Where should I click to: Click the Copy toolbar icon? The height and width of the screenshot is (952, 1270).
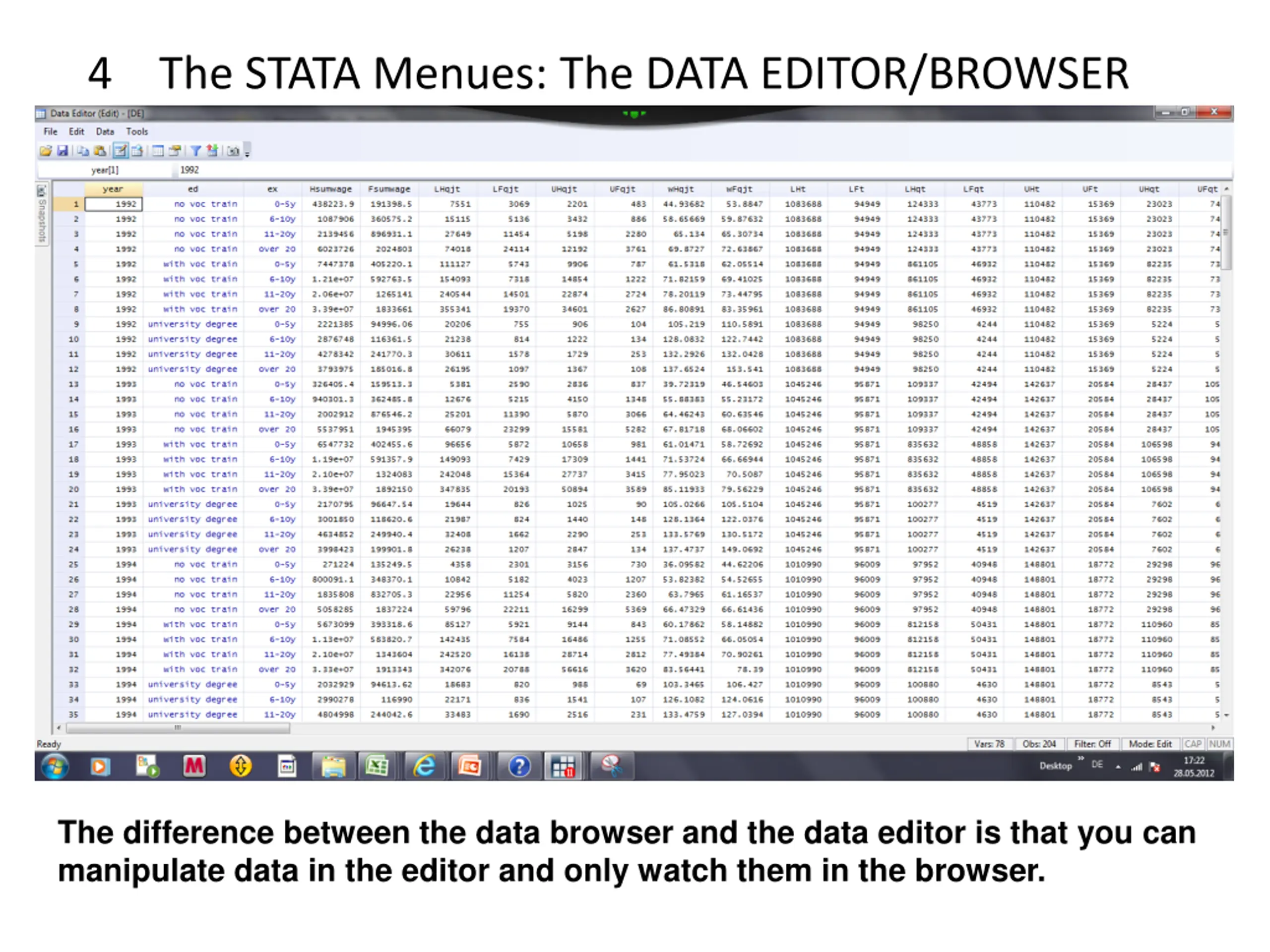[x=83, y=151]
